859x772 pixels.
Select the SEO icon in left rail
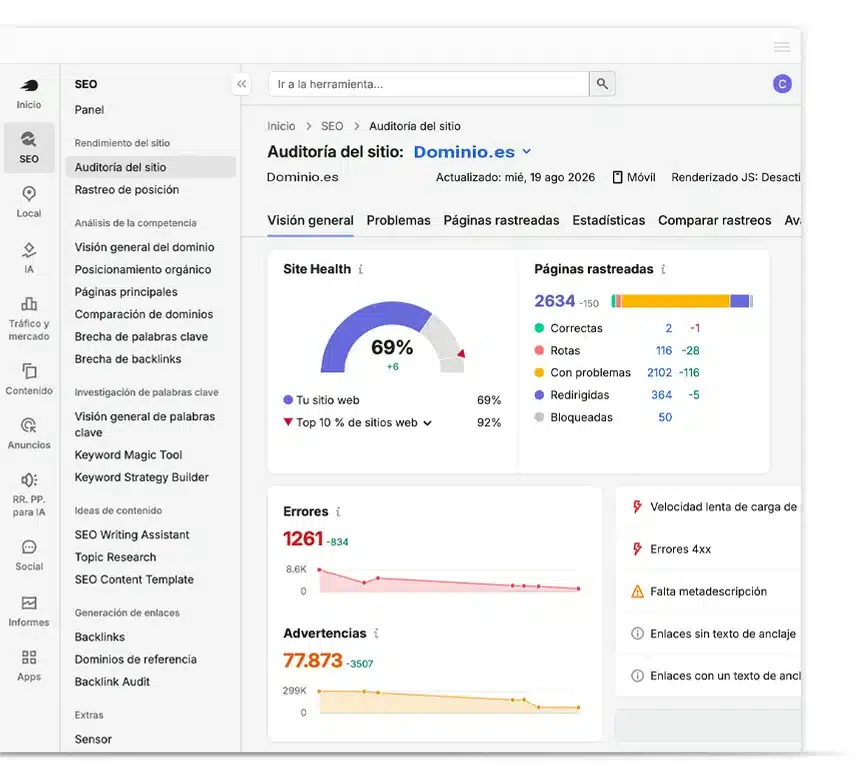[x=28, y=139]
